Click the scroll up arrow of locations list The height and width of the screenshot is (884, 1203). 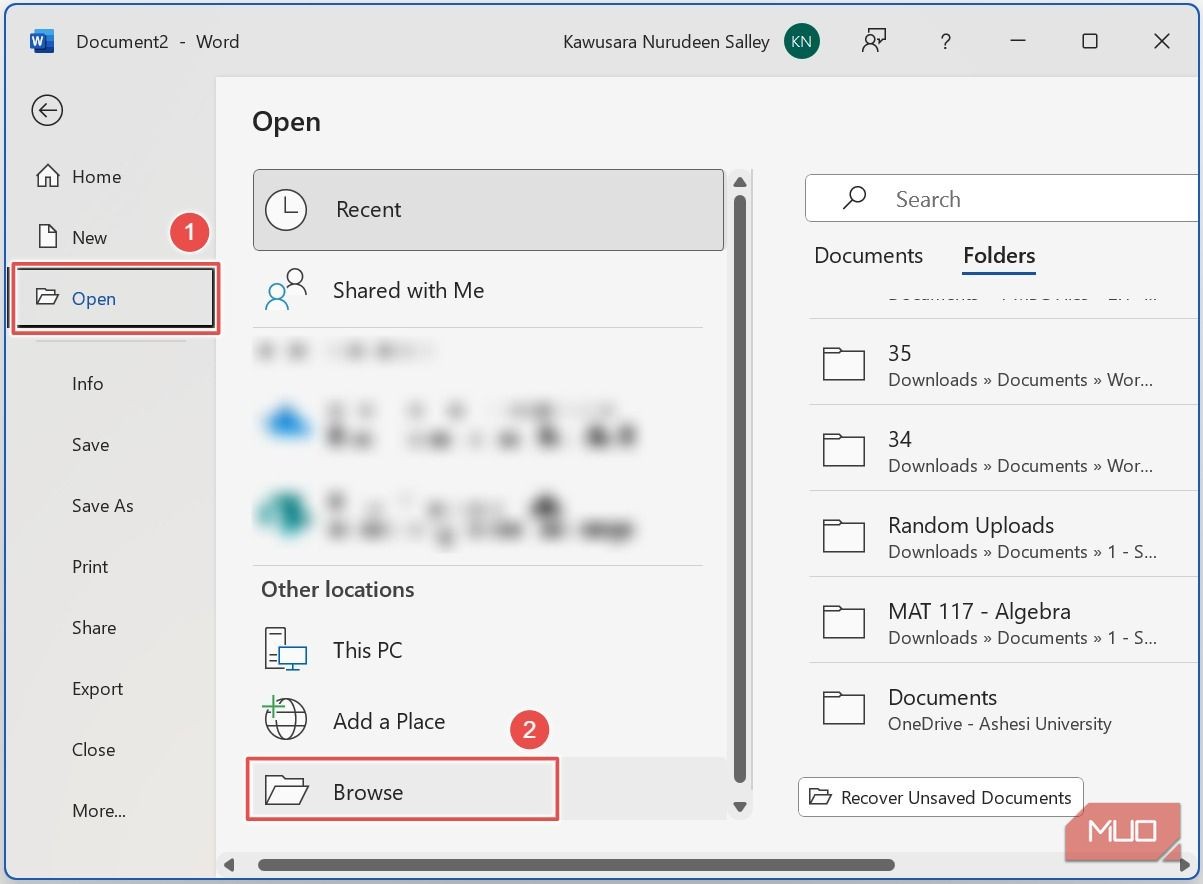point(740,182)
